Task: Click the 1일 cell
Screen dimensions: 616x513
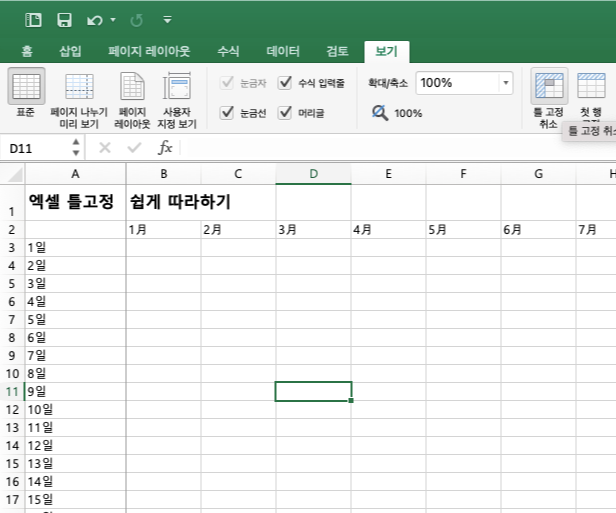Action: (x=75, y=247)
